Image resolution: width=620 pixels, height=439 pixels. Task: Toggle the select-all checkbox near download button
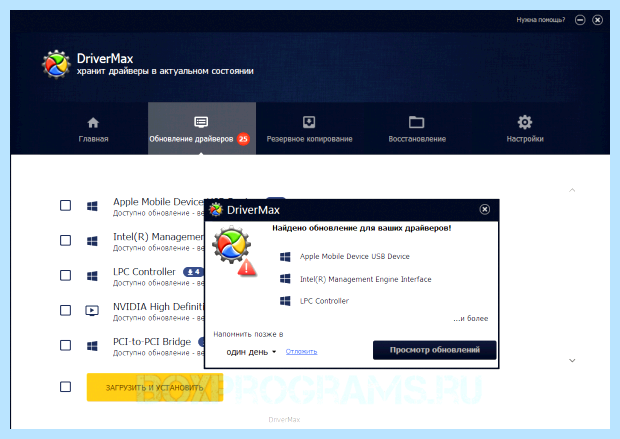coord(66,386)
